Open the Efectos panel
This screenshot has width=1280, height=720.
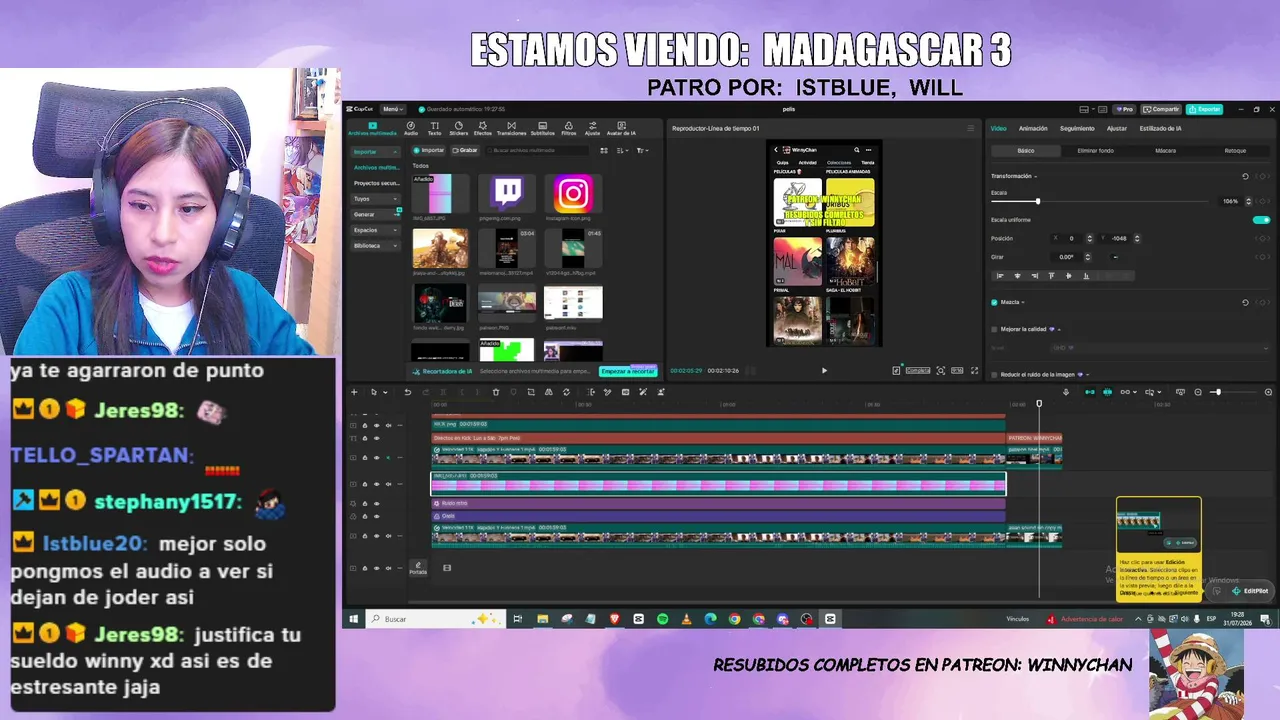click(x=483, y=128)
